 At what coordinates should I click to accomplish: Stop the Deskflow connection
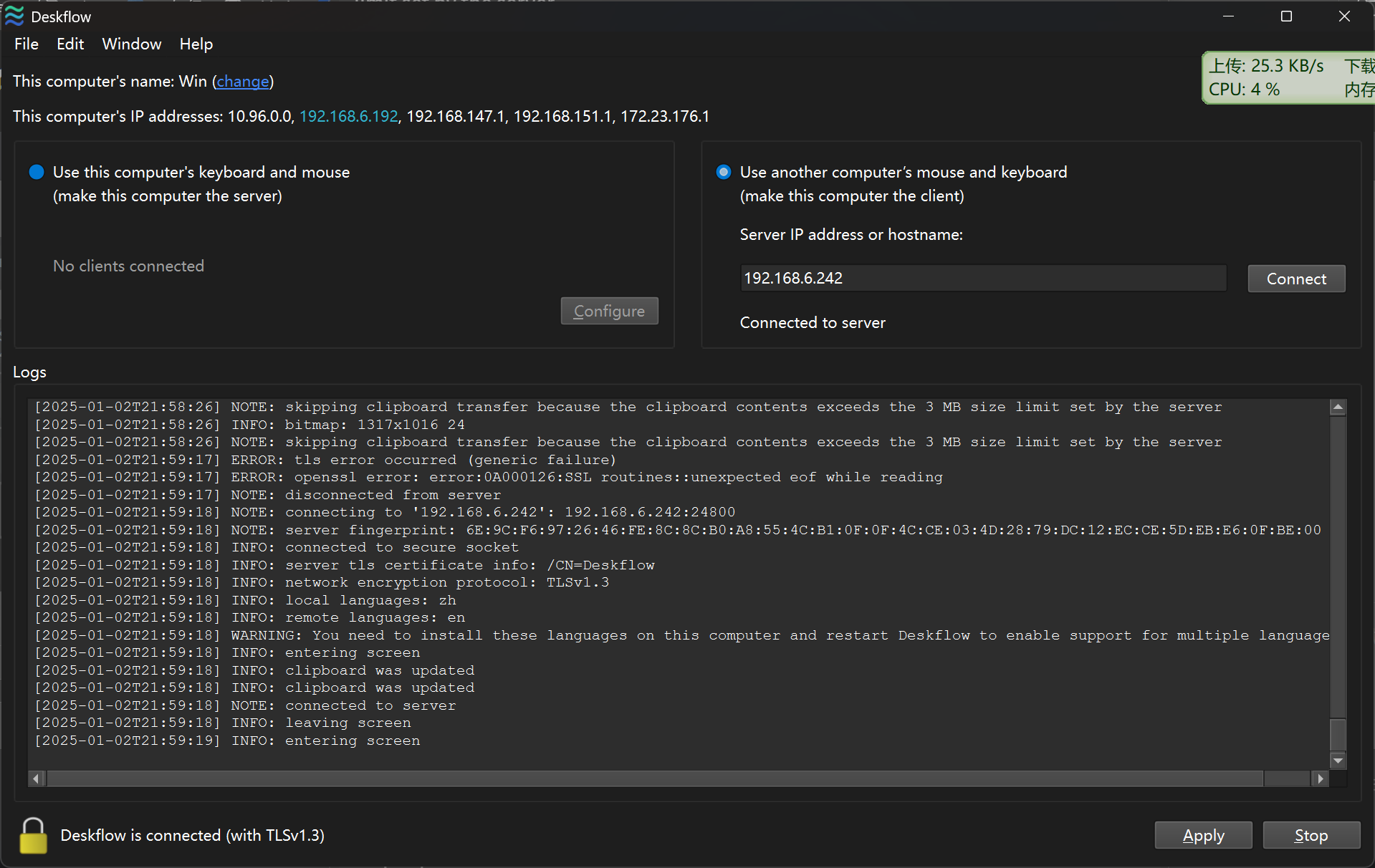[1311, 835]
